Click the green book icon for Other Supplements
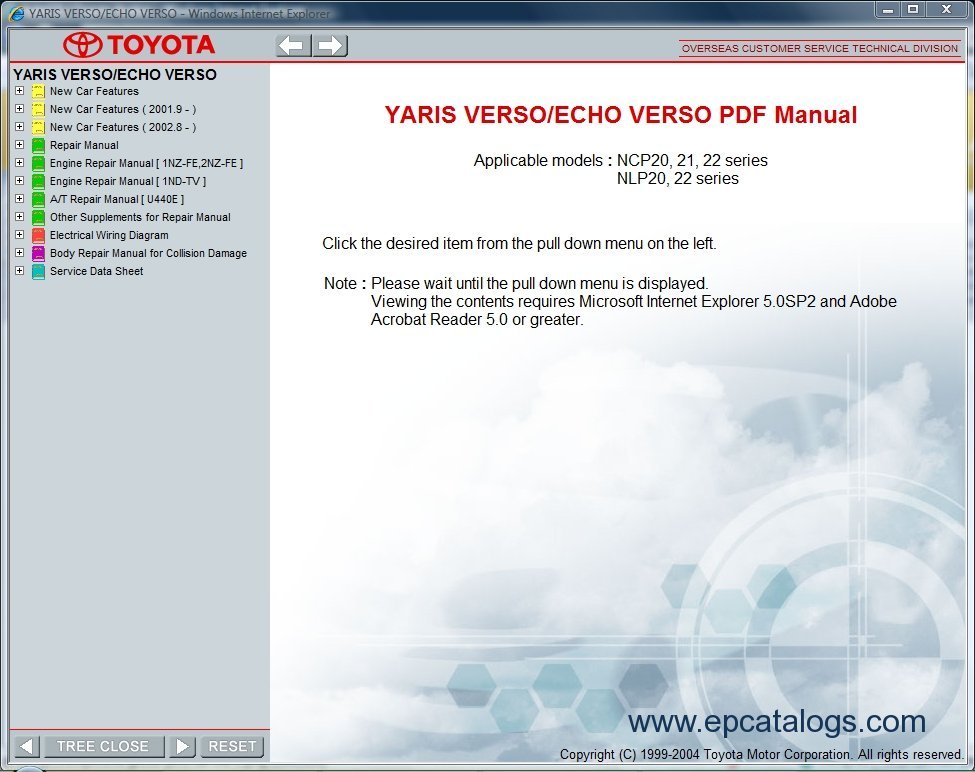975x772 pixels. point(38,218)
